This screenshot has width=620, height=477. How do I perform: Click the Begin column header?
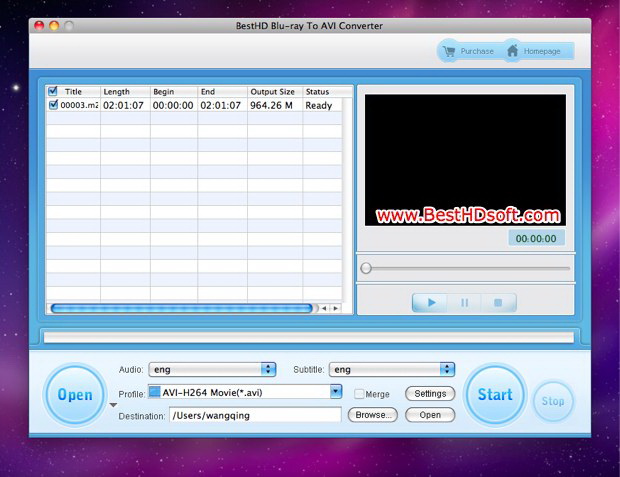174,91
